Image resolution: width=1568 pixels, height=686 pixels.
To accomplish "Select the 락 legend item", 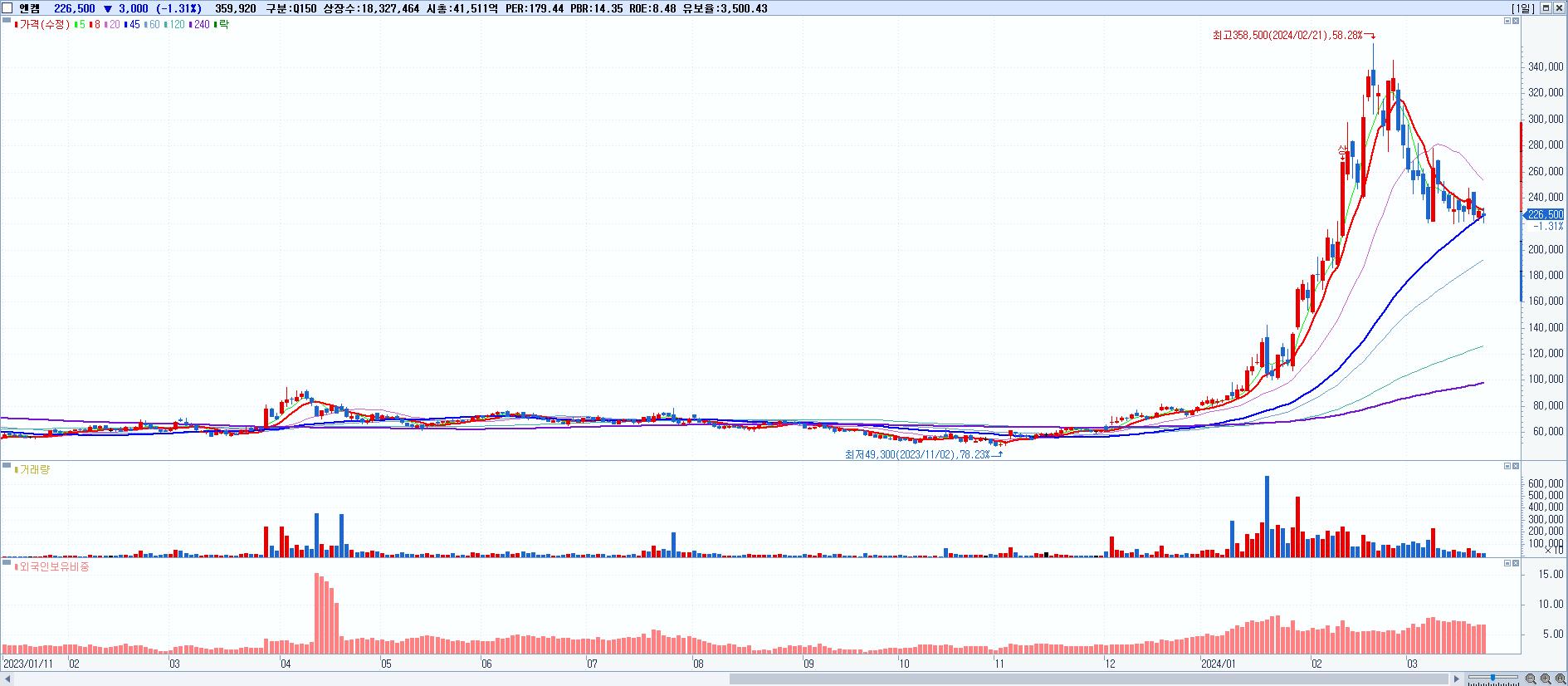I will click(222, 25).
